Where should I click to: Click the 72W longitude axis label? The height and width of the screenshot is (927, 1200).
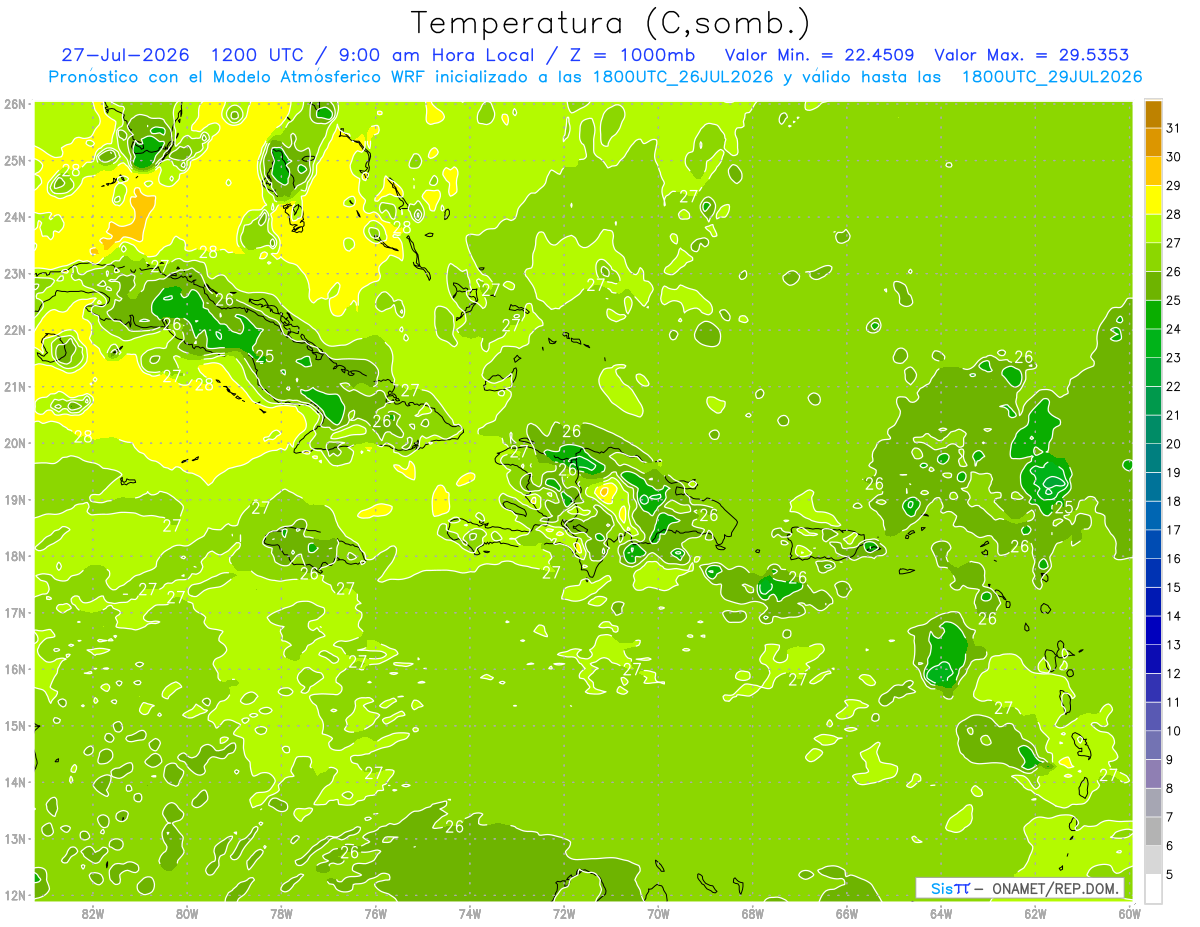564,913
